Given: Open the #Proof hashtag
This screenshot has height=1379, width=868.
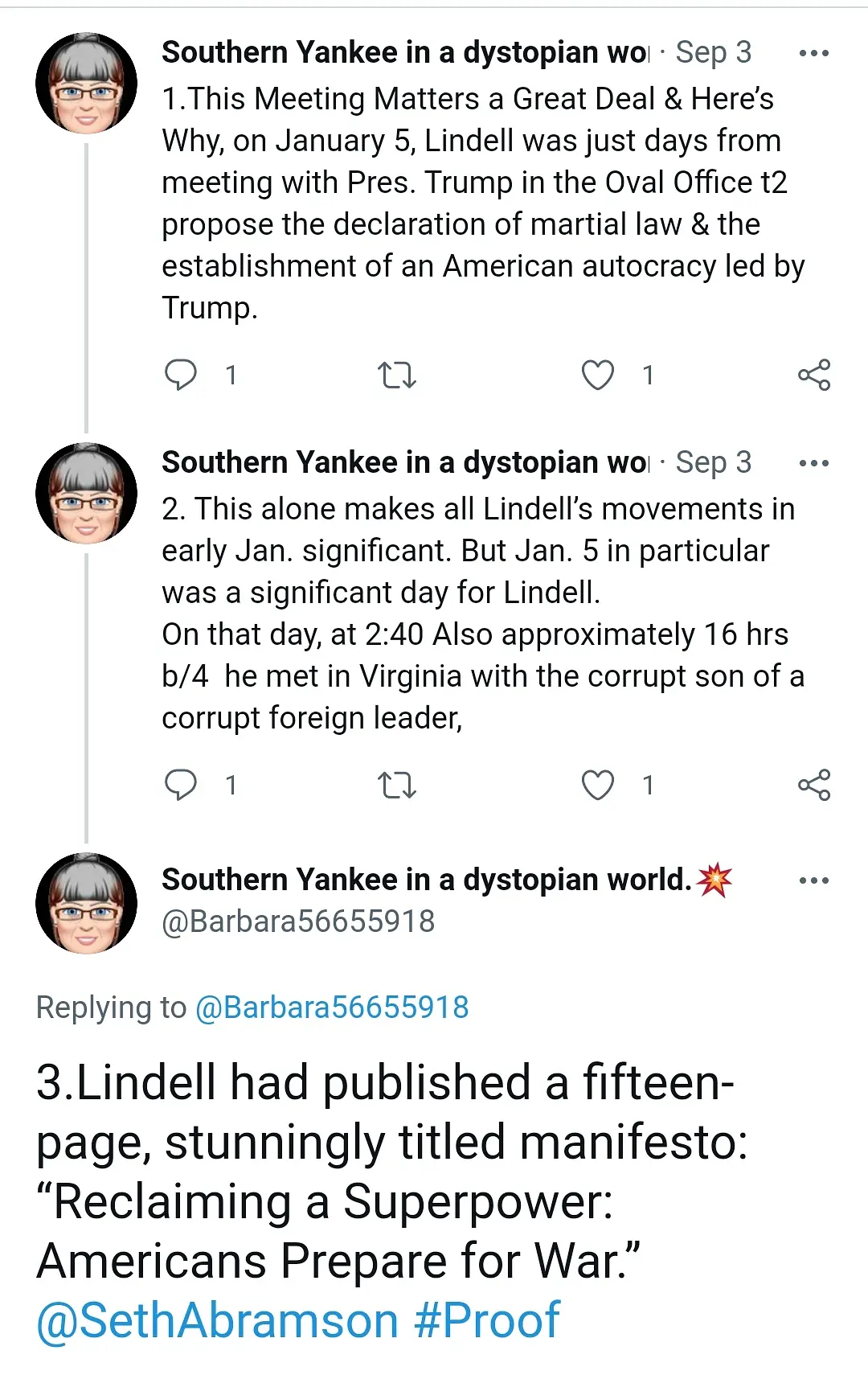Looking at the screenshot, I should [487, 1320].
